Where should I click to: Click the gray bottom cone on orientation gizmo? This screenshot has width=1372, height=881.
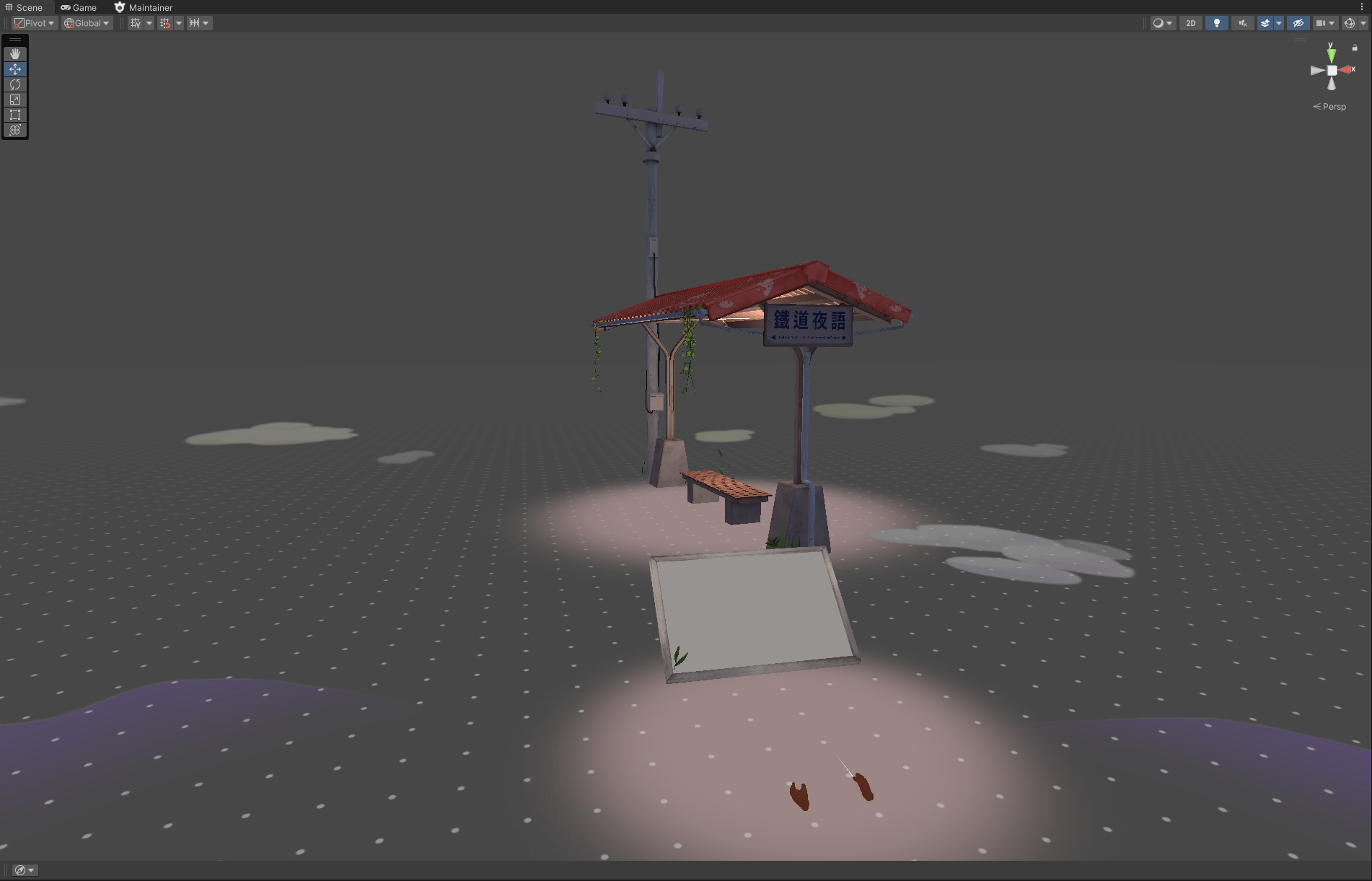click(1332, 84)
